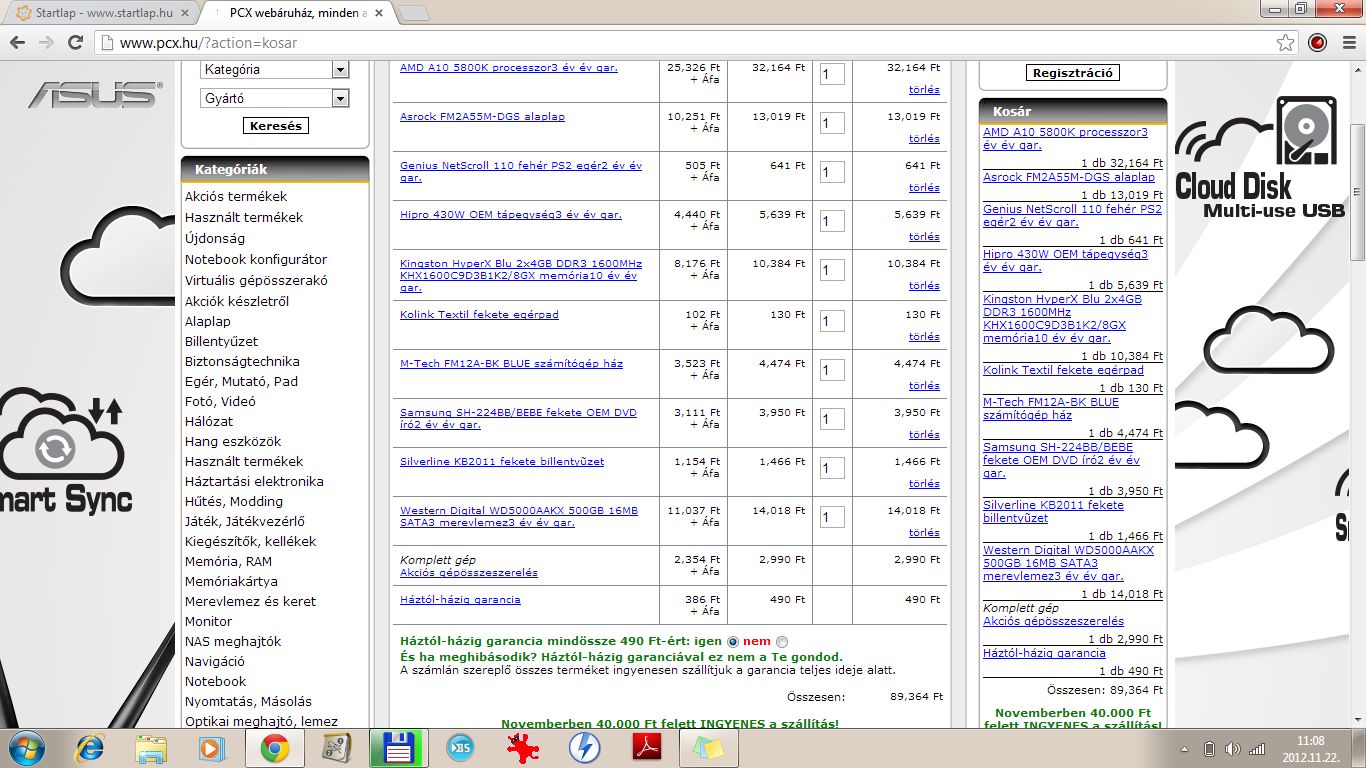Open the Sticky Notes taskbar icon
Viewport: 1366px width, 768px height.
point(709,748)
